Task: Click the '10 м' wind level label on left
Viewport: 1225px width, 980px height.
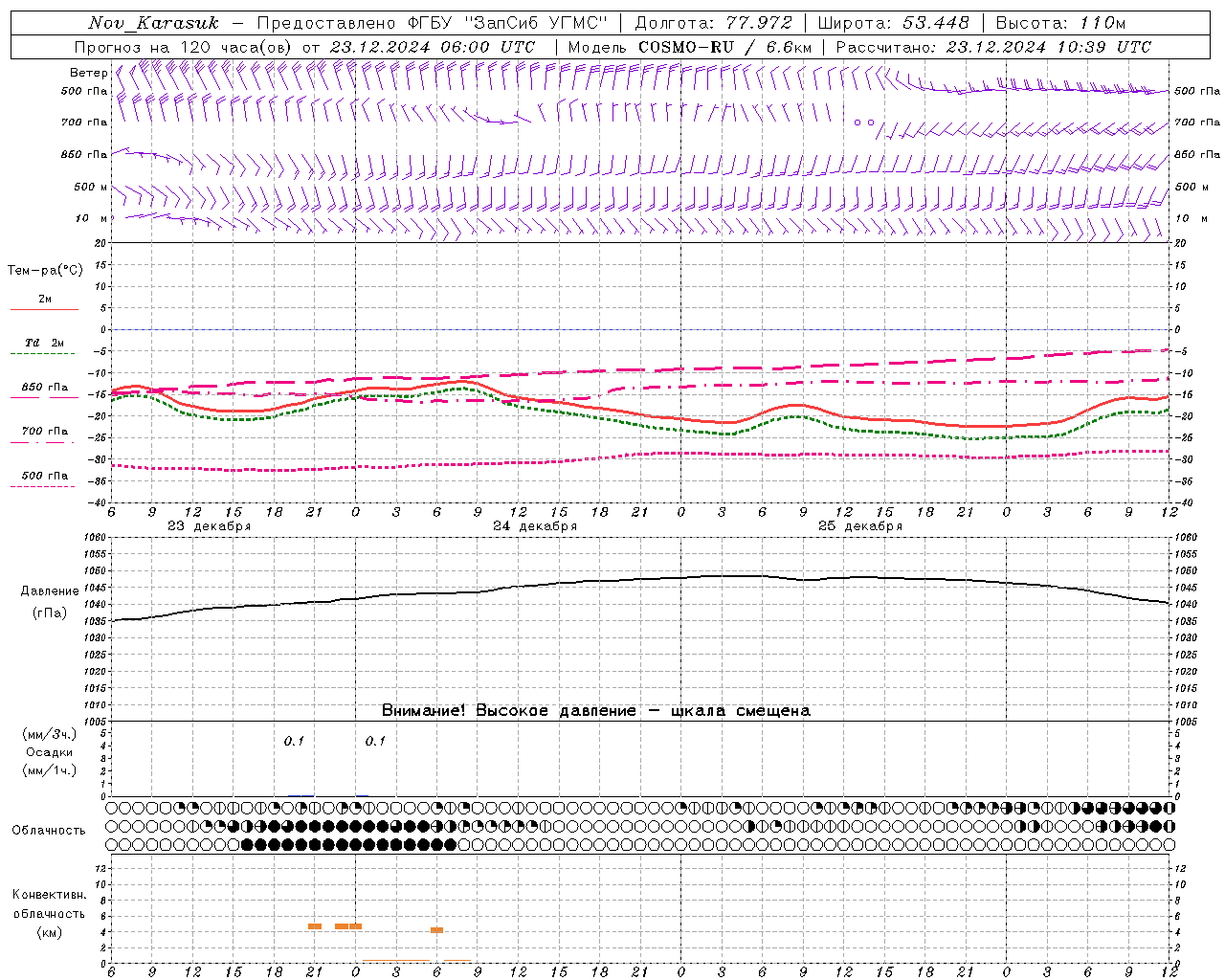Action: [92, 218]
